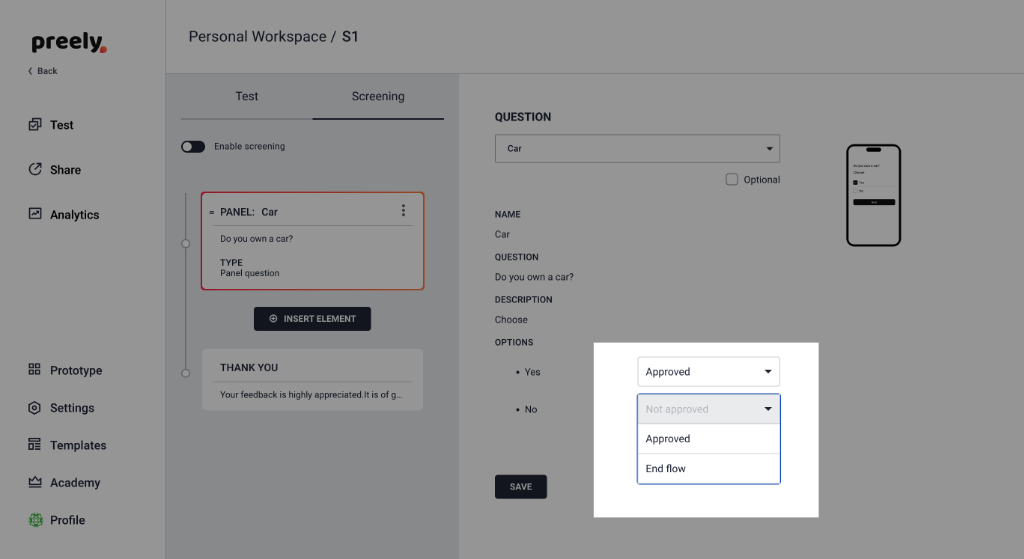Screen dimensions: 1024x559
Task: Click the thank-you 'Your feedback is highly appreciated' text
Action: [311, 394]
